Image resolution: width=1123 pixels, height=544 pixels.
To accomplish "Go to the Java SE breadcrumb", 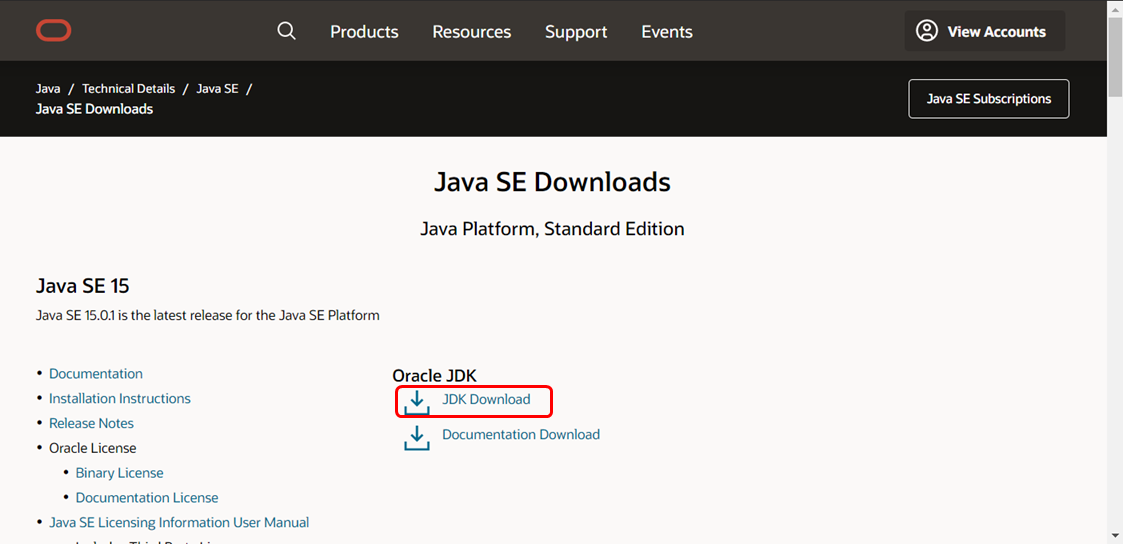I will point(218,89).
